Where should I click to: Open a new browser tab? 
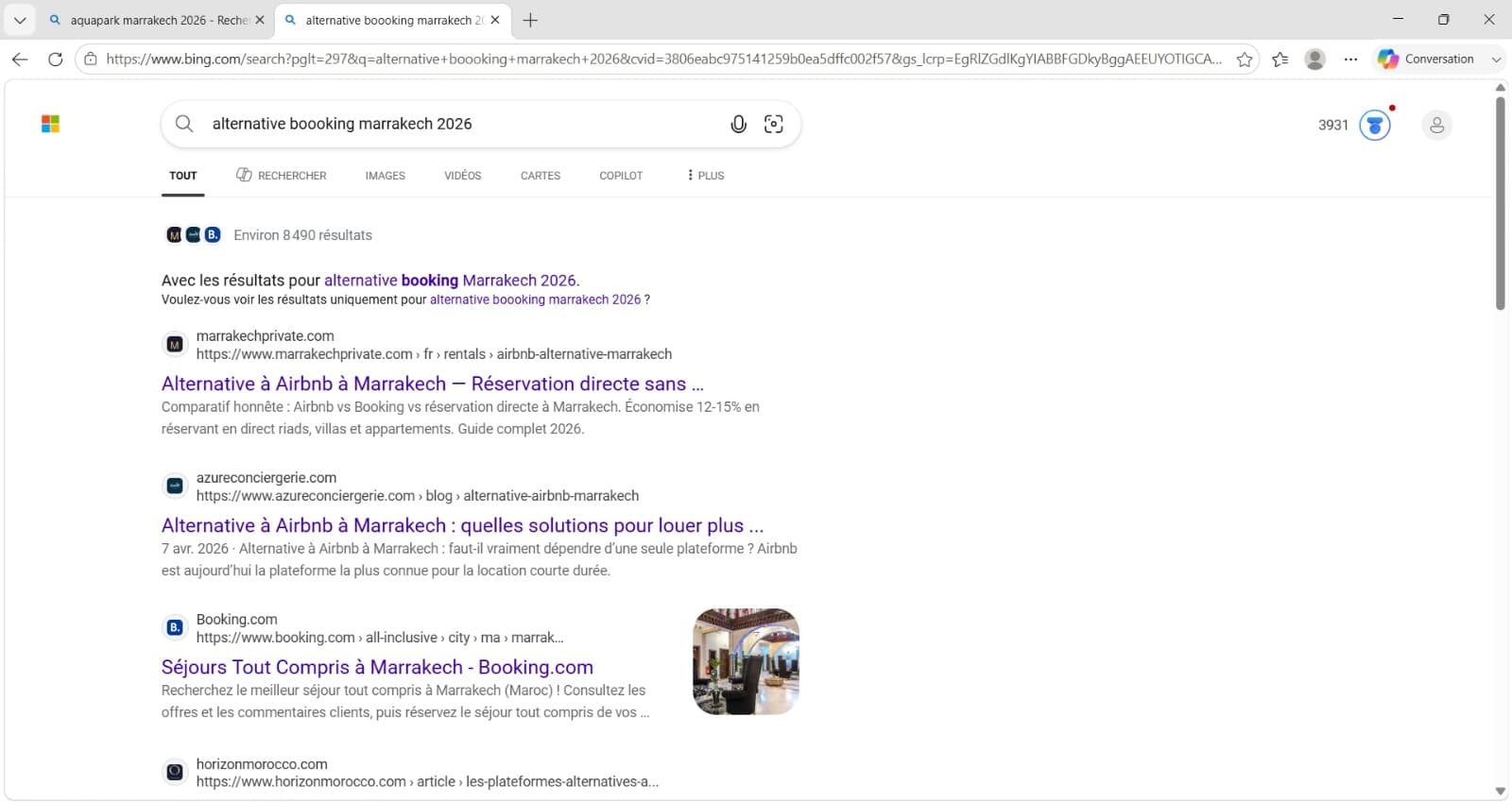pyautogui.click(x=530, y=20)
